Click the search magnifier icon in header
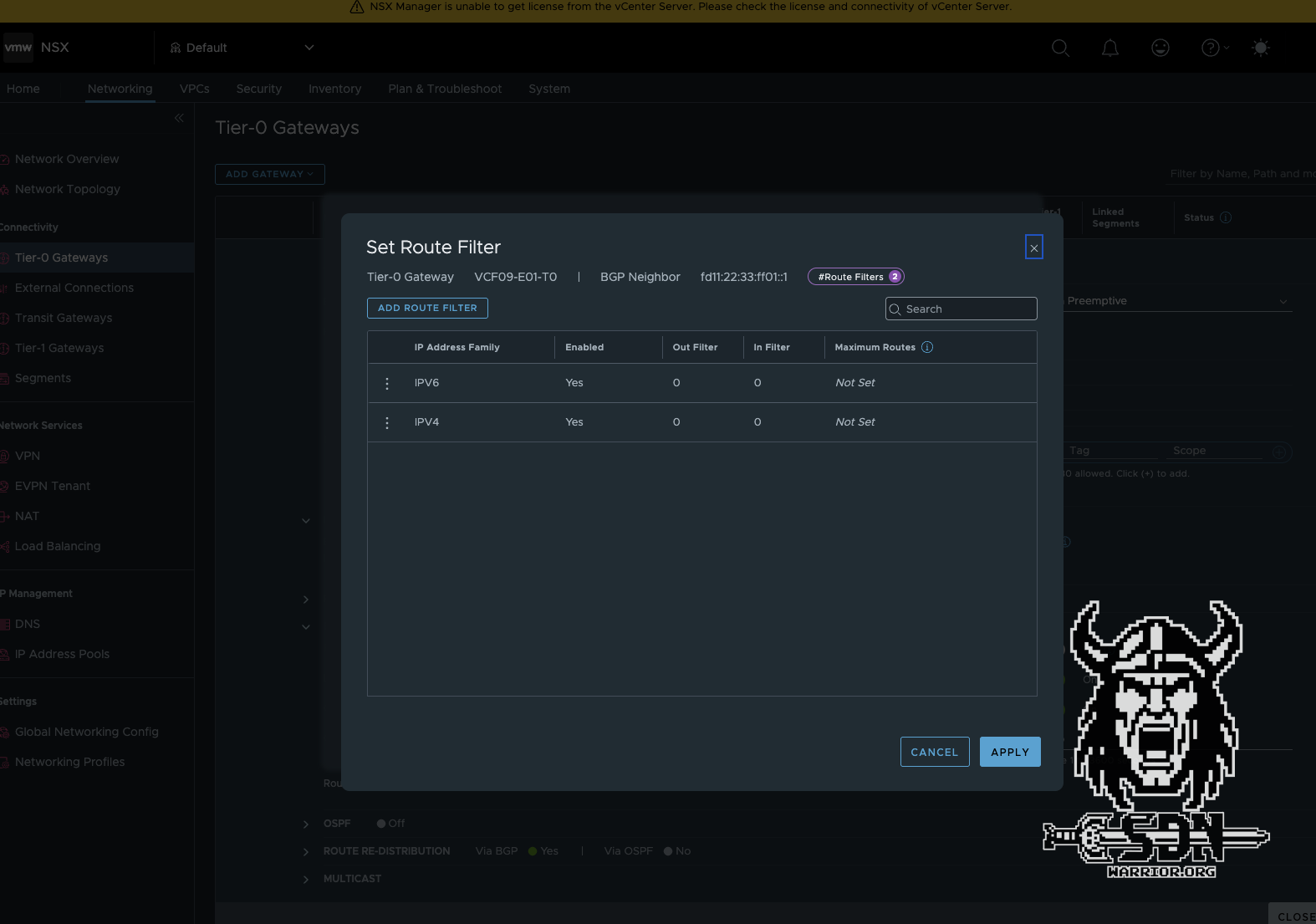The image size is (1316, 924). pyautogui.click(x=1060, y=48)
